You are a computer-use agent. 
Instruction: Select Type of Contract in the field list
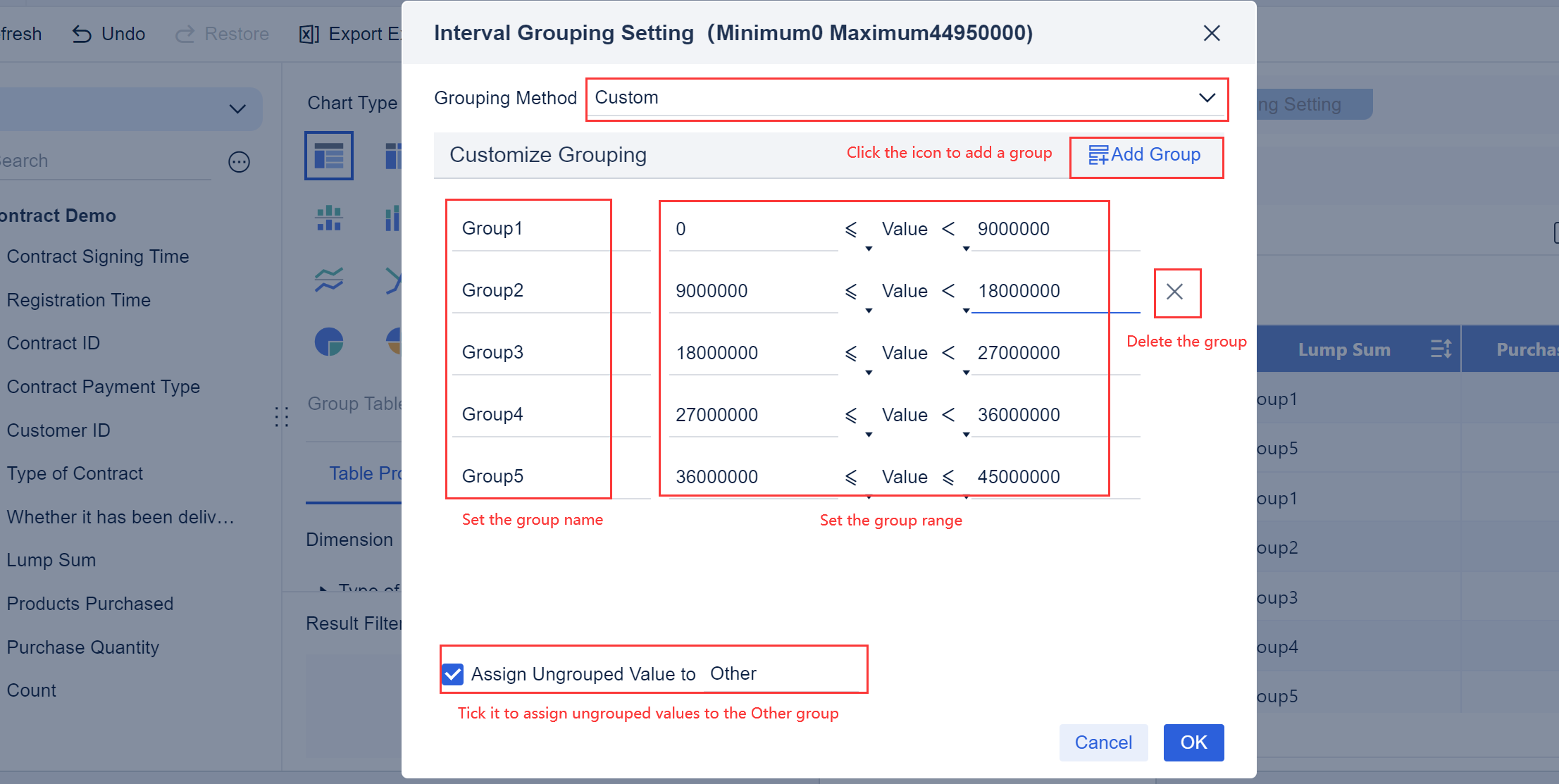click(x=75, y=473)
